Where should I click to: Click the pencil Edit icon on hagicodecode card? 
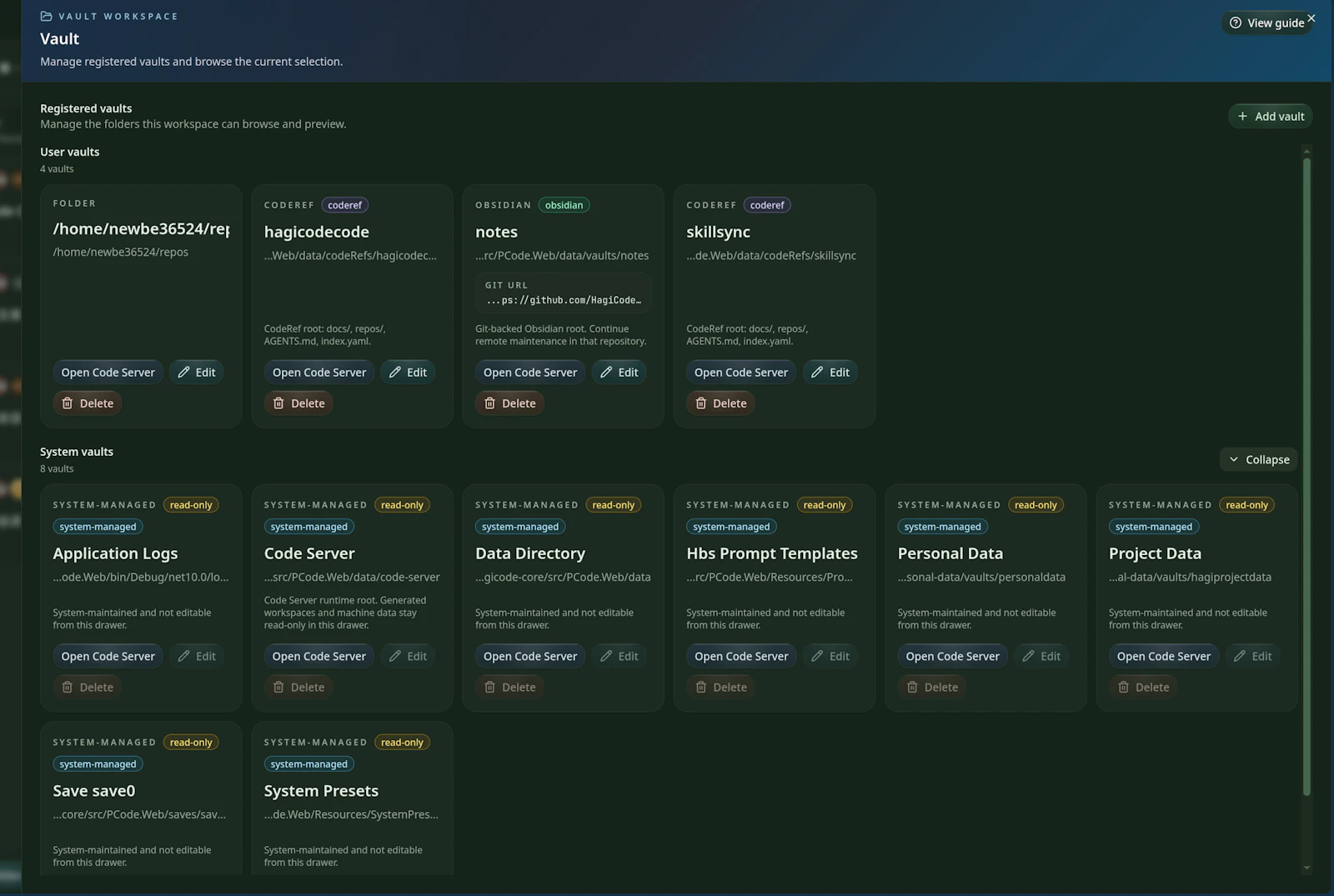click(x=396, y=372)
